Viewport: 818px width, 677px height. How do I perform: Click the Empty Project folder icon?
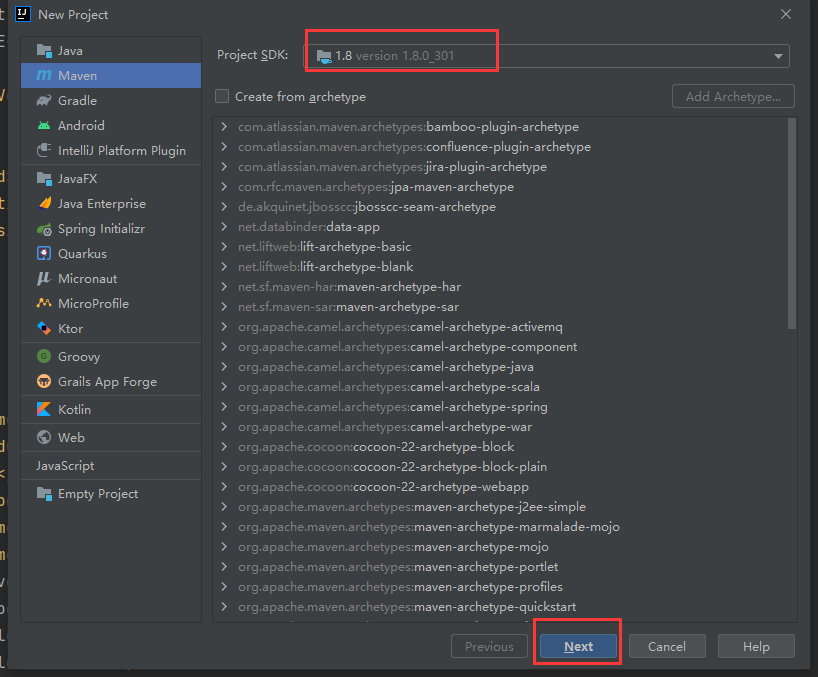(x=44, y=493)
